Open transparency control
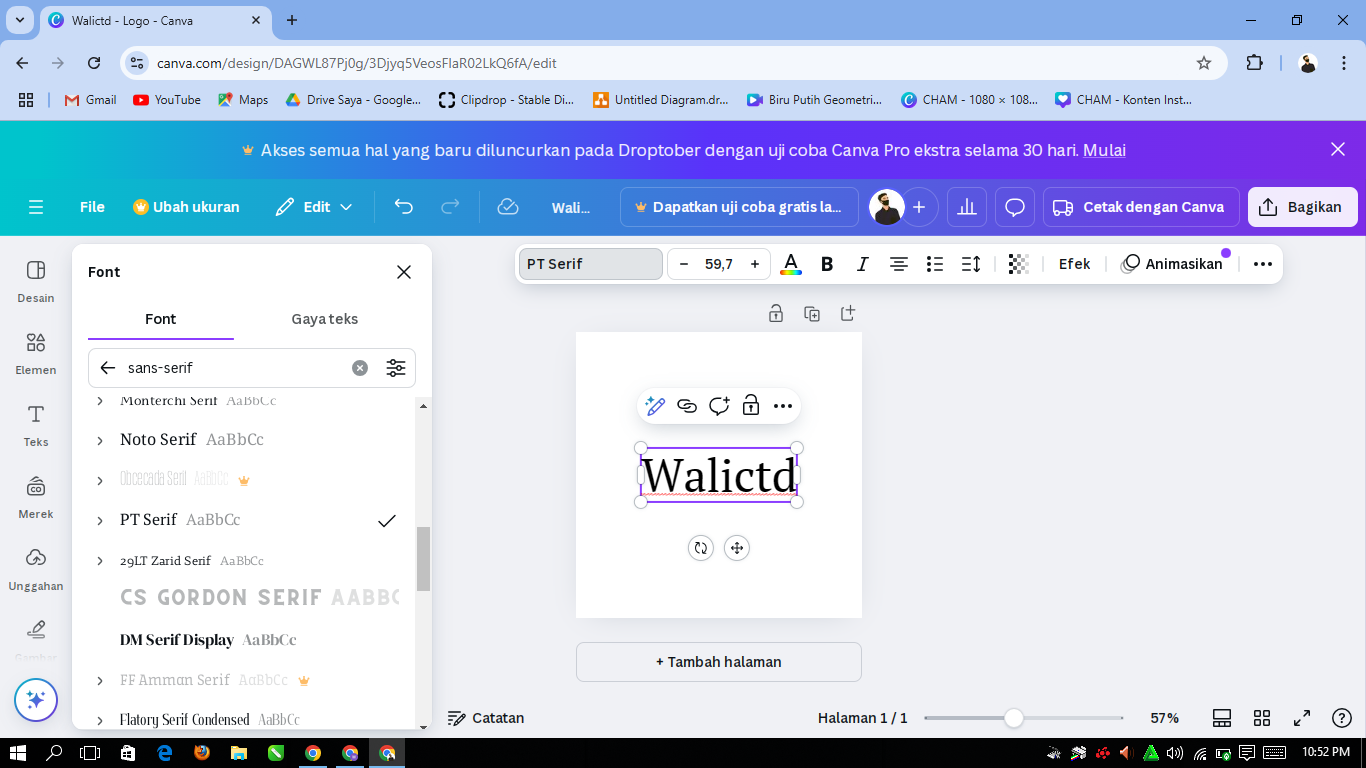This screenshot has height=768, width=1366. click(1018, 264)
